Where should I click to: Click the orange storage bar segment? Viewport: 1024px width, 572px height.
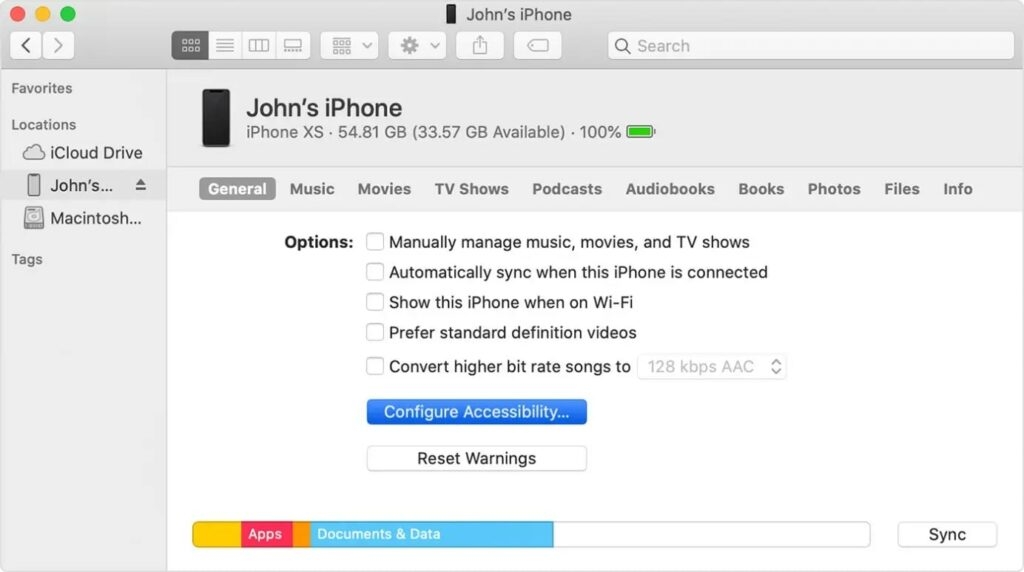click(301, 534)
